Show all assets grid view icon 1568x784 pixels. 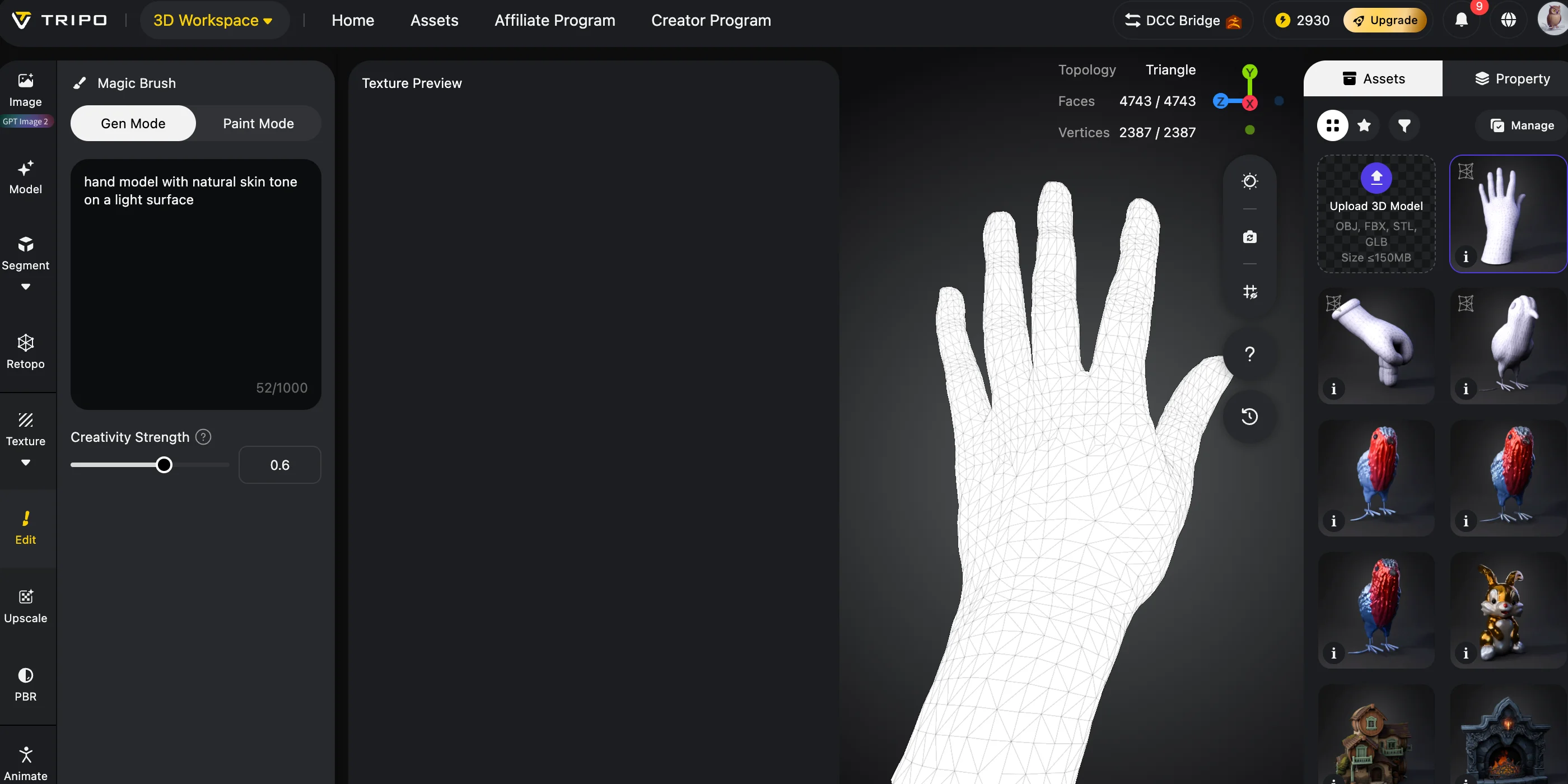point(1332,125)
